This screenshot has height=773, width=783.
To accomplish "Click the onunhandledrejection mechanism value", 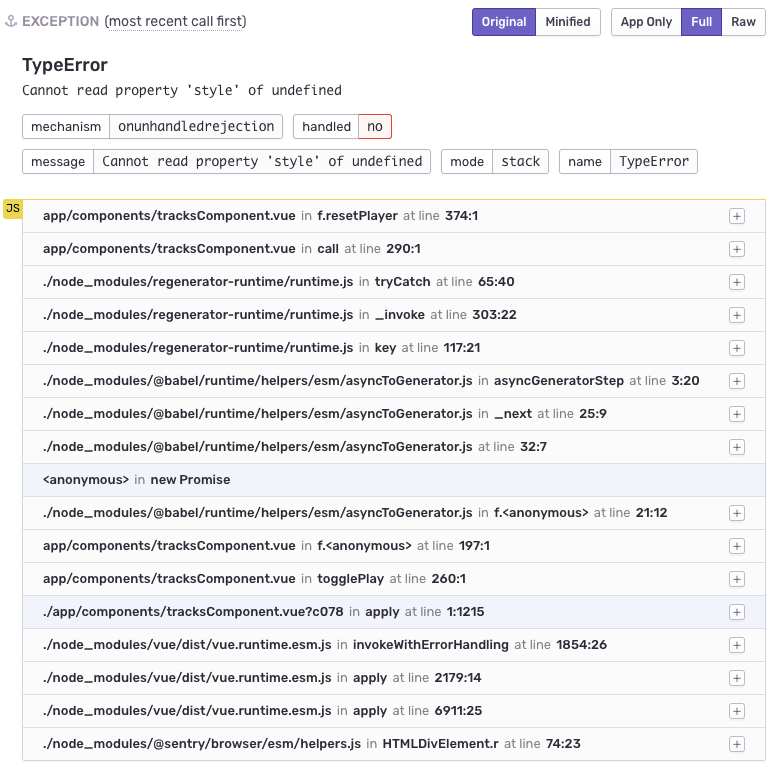I will point(196,127).
